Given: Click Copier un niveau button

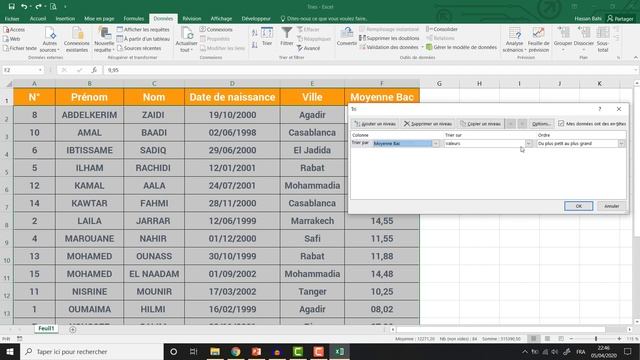Looking at the screenshot, I should (480, 124).
